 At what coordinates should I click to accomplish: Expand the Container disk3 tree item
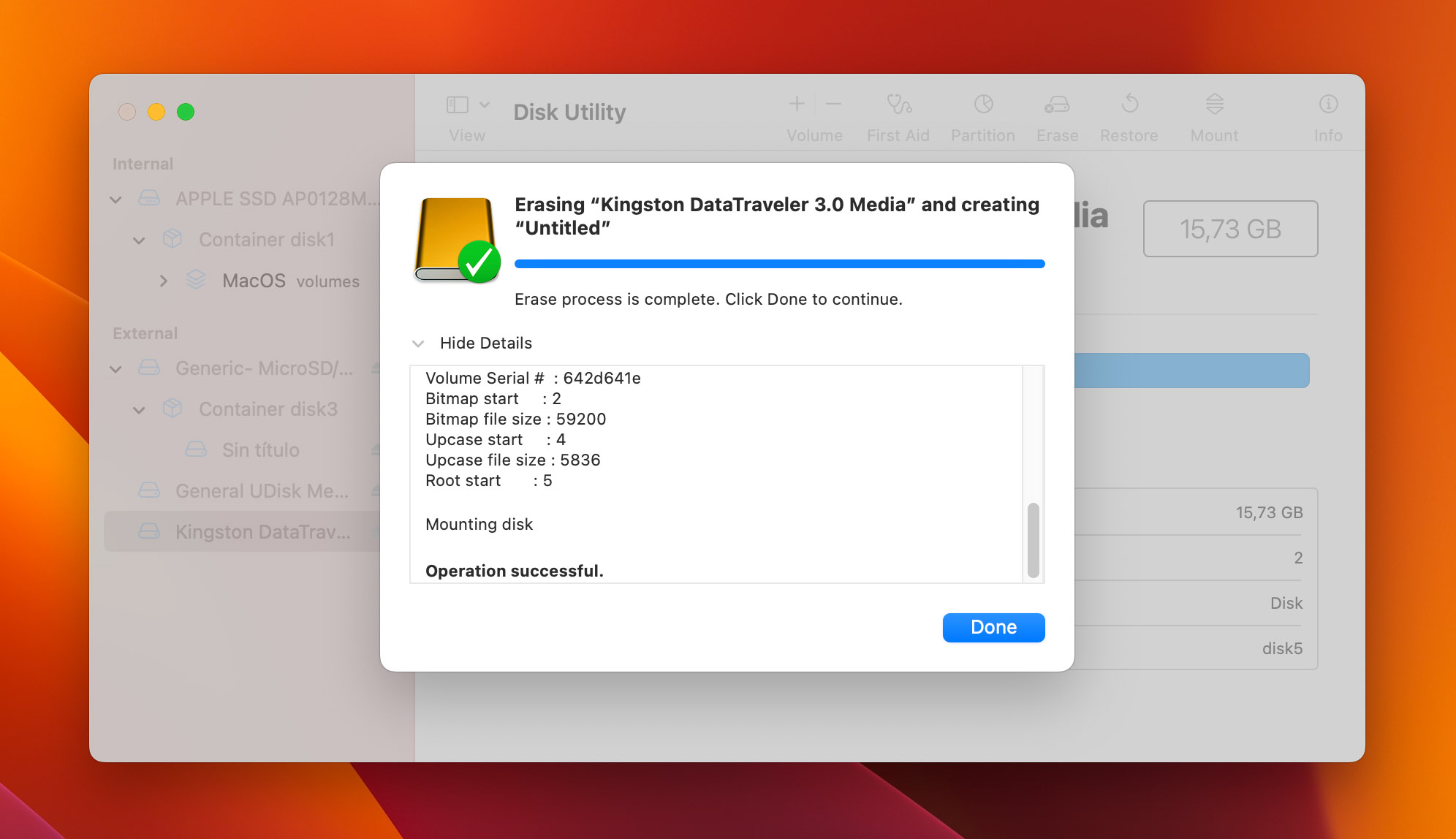(x=140, y=408)
